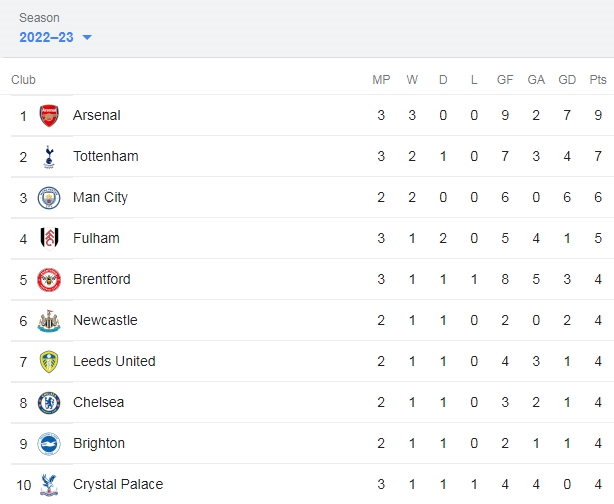Click the Man City badge
Viewport: 614px width, 504px height.
pyautogui.click(x=49, y=198)
